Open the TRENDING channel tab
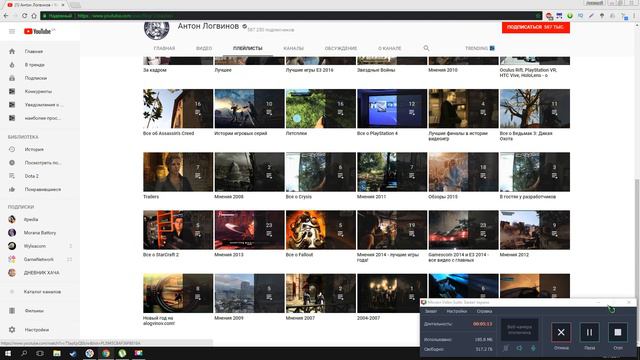The width and height of the screenshot is (640, 360). (x=480, y=48)
